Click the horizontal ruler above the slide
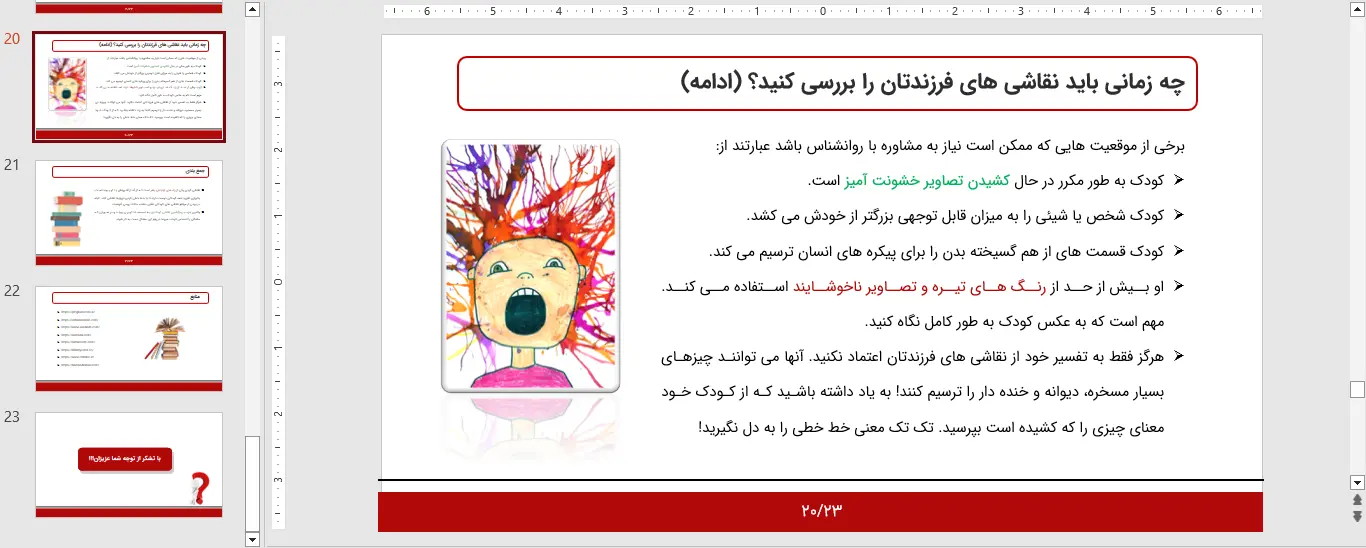The height and width of the screenshot is (548, 1366). (x=822, y=12)
